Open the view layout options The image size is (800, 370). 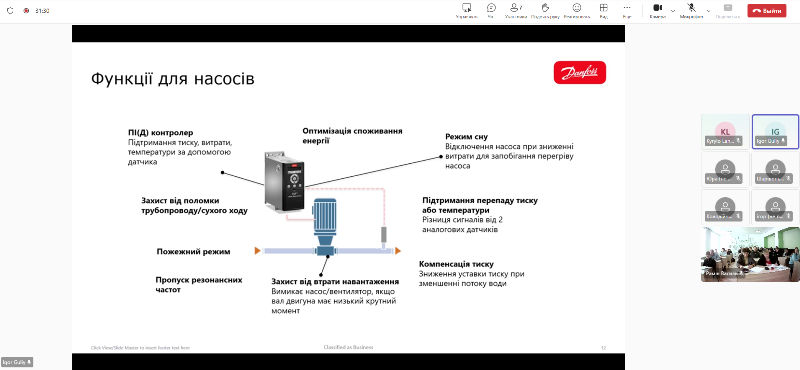coord(604,11)
